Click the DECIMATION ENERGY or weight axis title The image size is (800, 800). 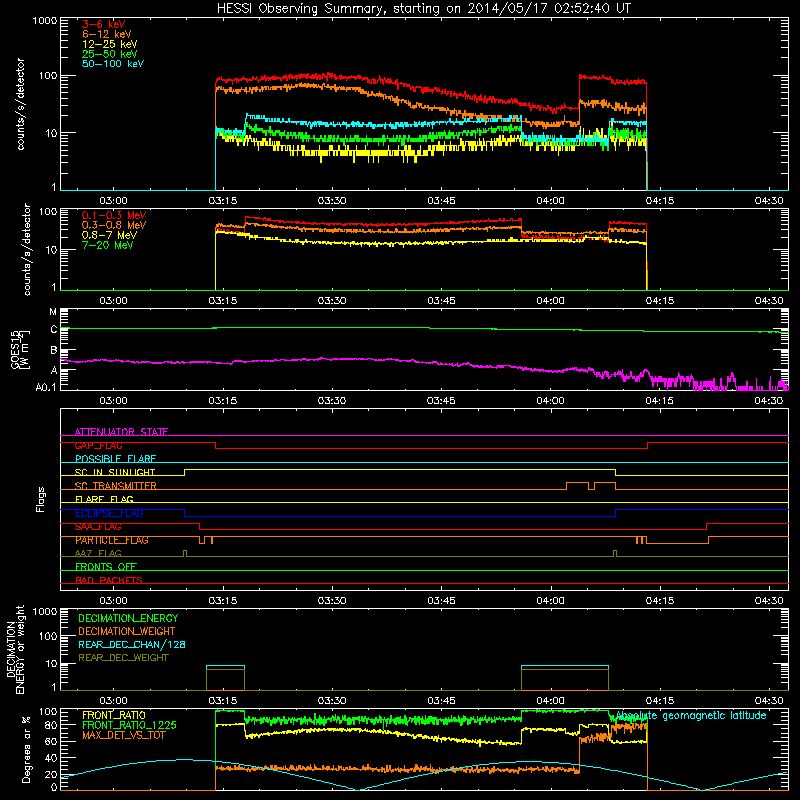15,649
